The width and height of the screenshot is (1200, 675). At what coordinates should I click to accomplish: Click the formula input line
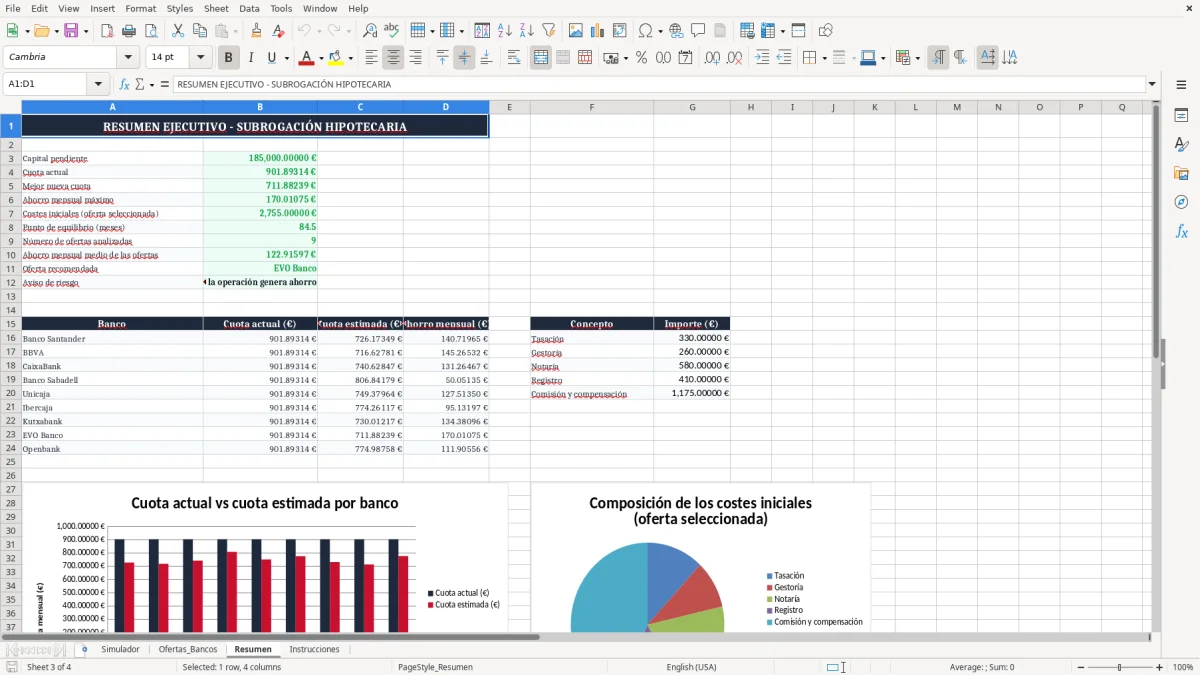click(658, 84)
